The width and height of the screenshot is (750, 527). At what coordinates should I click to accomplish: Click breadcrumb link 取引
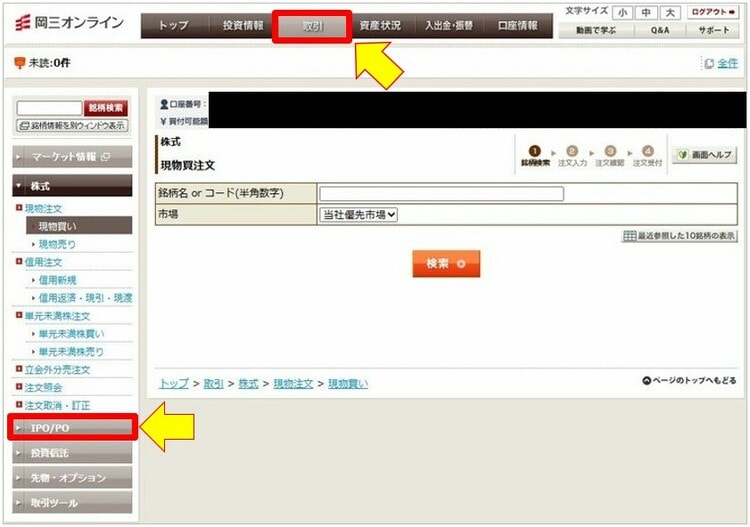click(x=213, y=384)
